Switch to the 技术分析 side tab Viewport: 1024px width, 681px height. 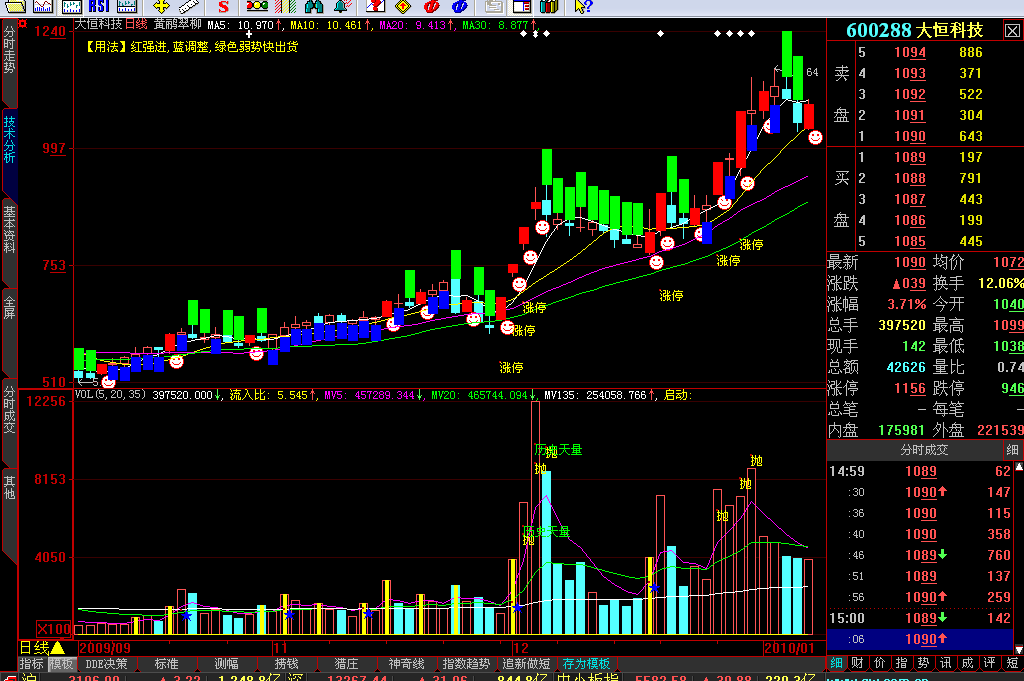(9, 140)
